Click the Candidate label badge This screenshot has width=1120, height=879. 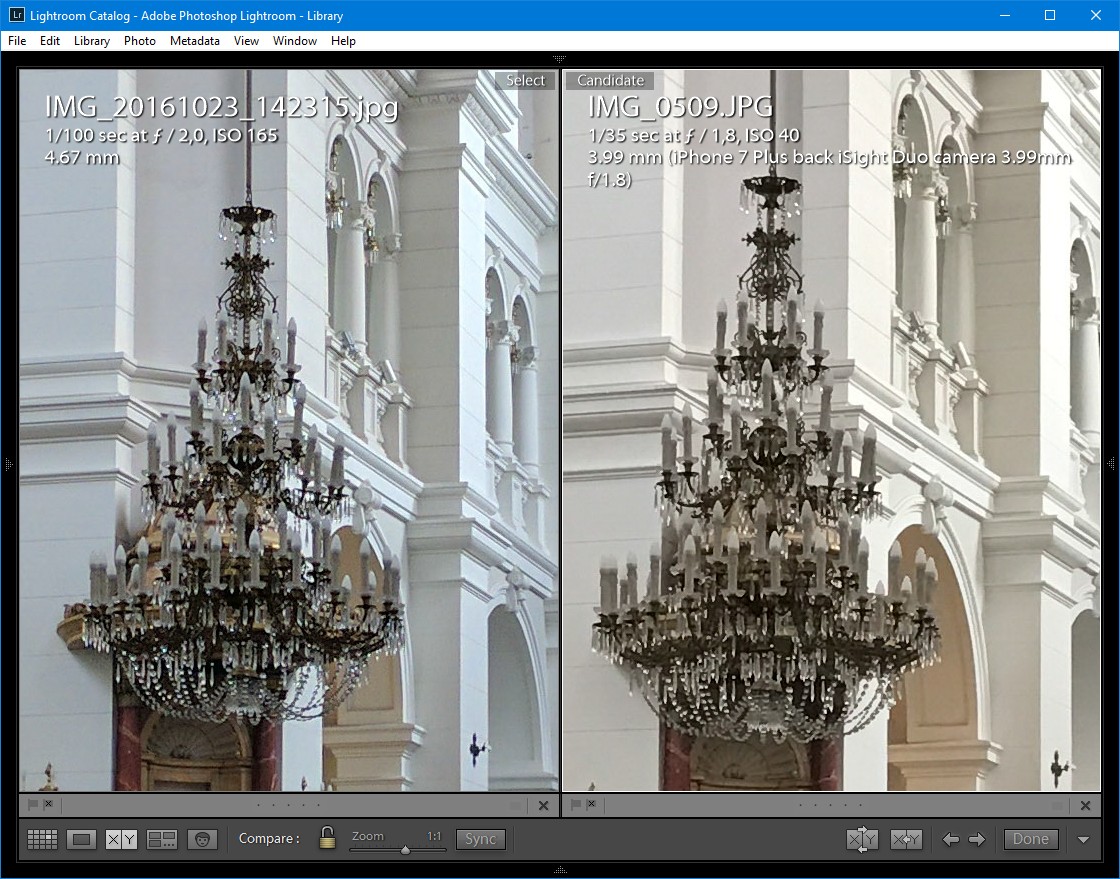(x=610, y=80)
